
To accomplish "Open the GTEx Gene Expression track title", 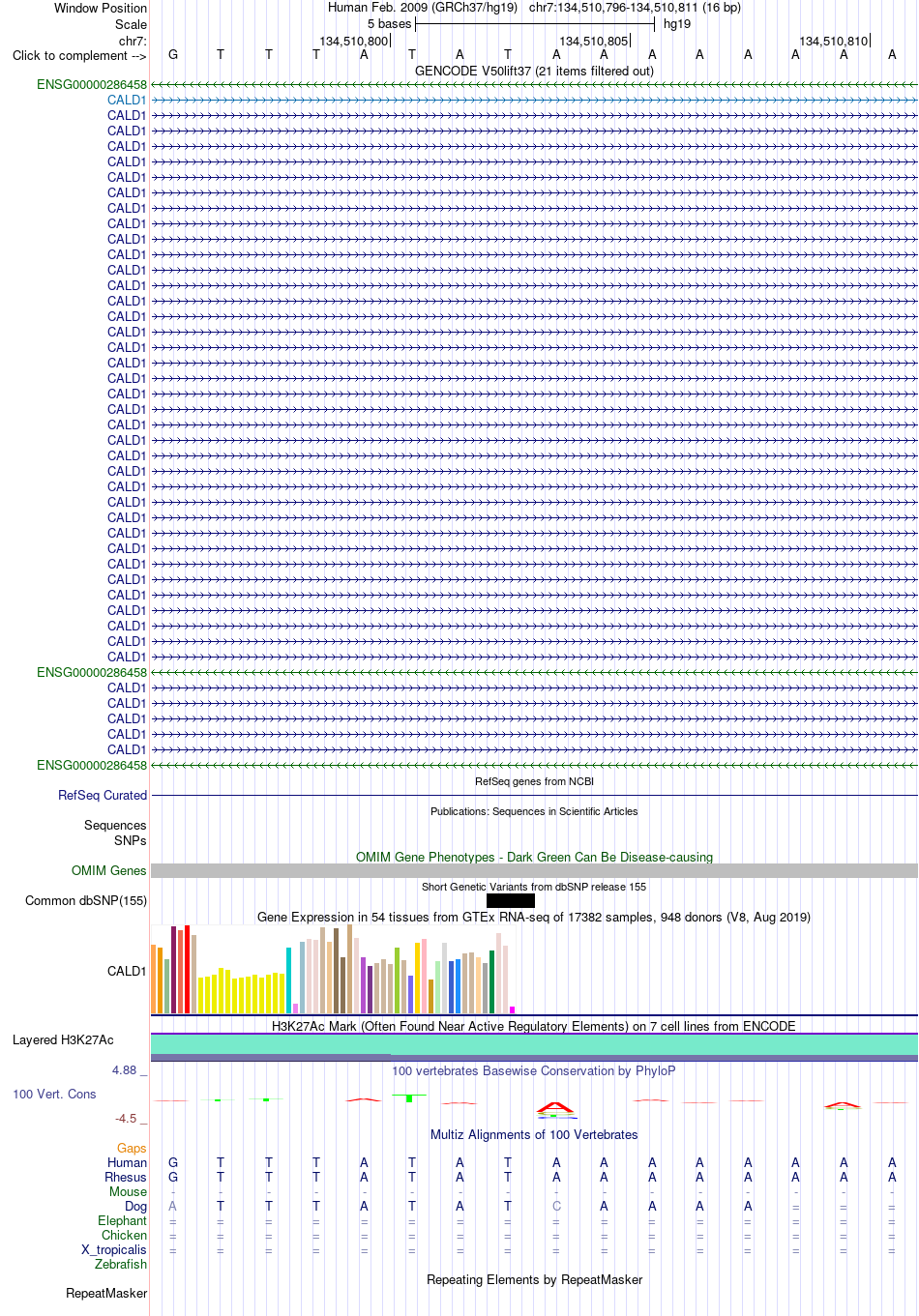I will point(534,917).
